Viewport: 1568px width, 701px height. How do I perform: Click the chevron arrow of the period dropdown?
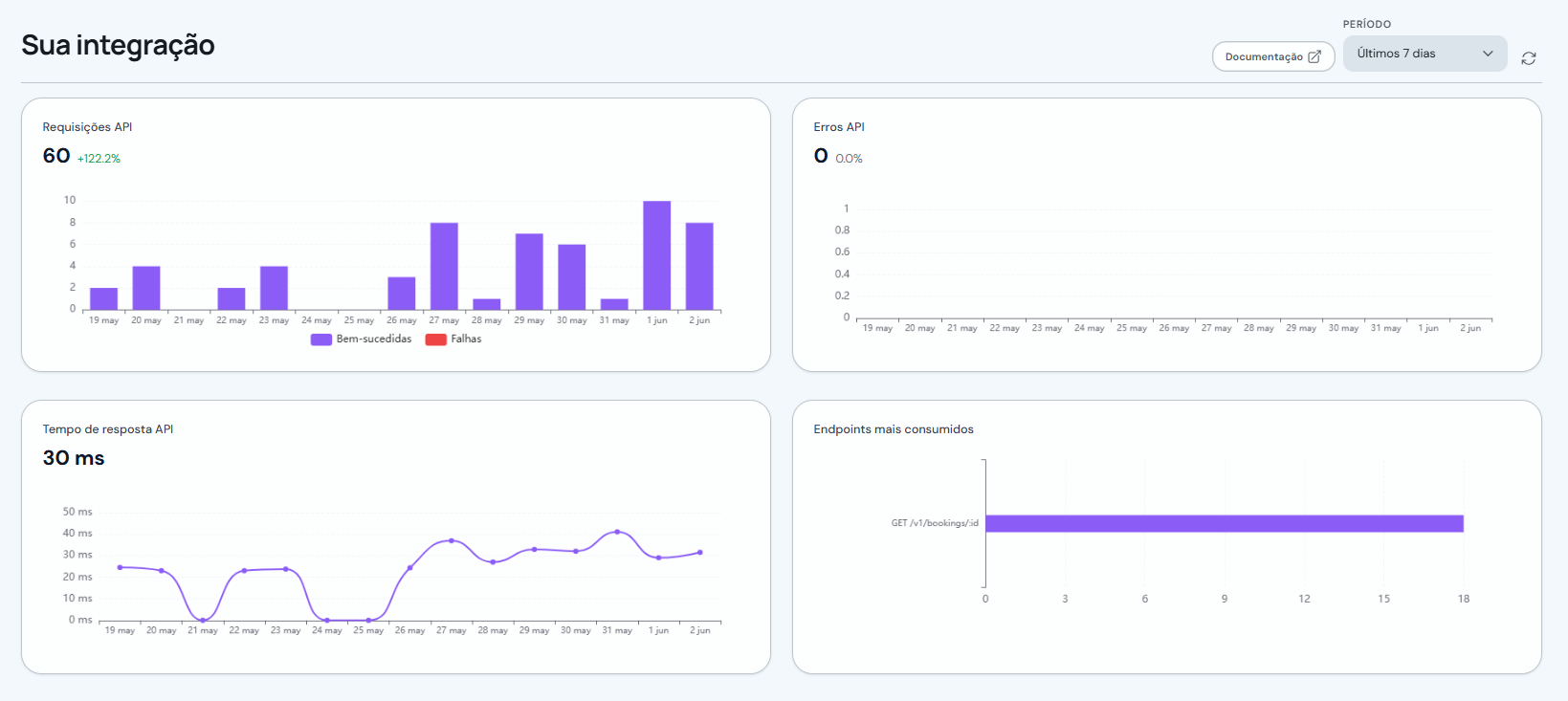(1488, 54)
